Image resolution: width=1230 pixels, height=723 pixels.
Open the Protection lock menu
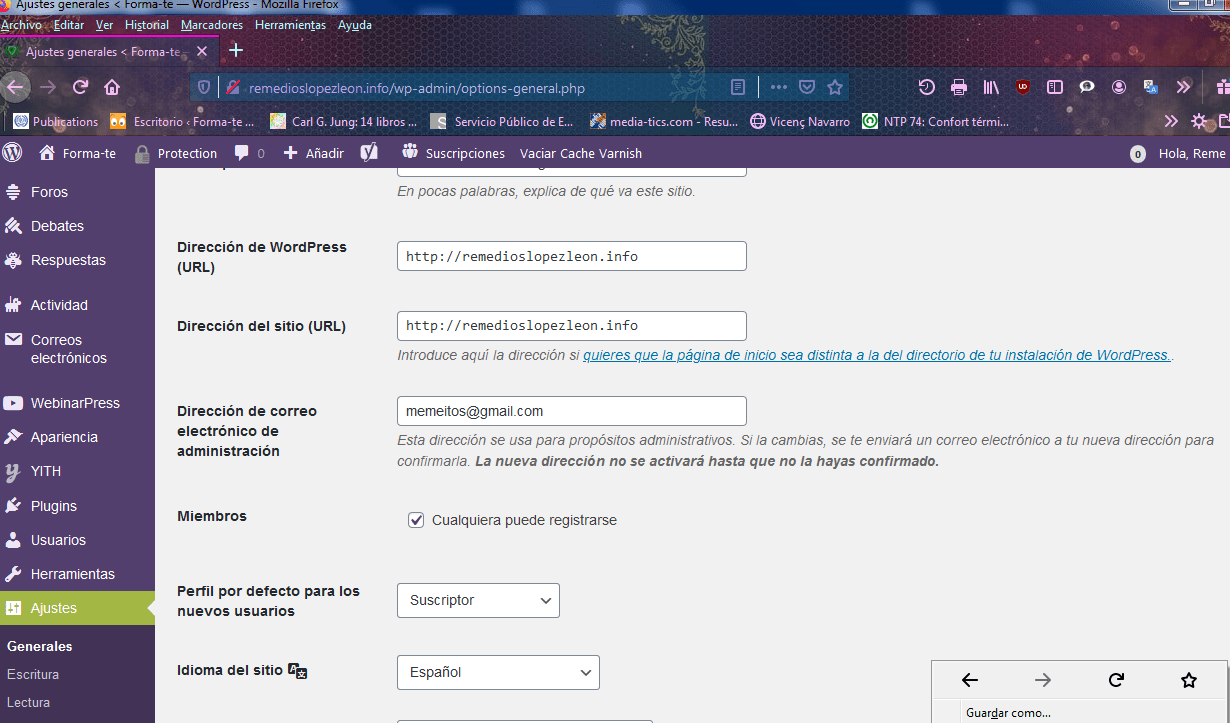pos(175,153)
